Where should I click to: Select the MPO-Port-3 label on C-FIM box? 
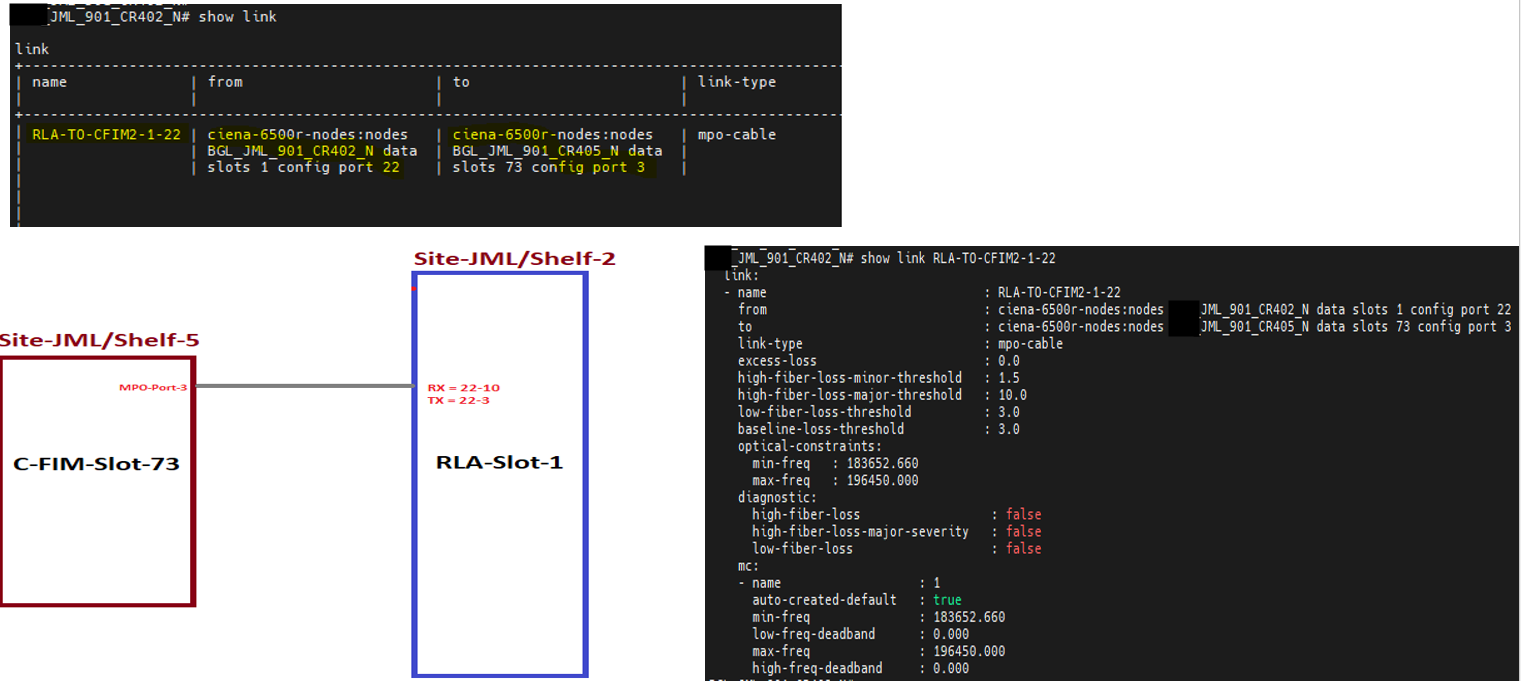[x=153, y=387]
